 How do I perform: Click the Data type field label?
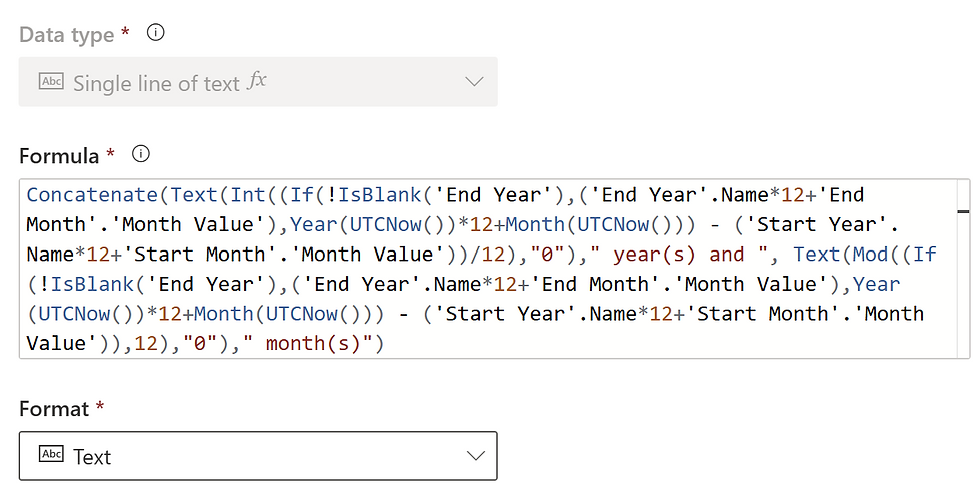(x=67, y=35)
